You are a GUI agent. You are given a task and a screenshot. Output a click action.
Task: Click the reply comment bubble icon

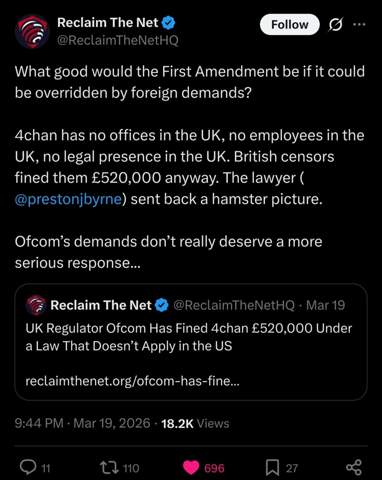click(x=28, y=467)
